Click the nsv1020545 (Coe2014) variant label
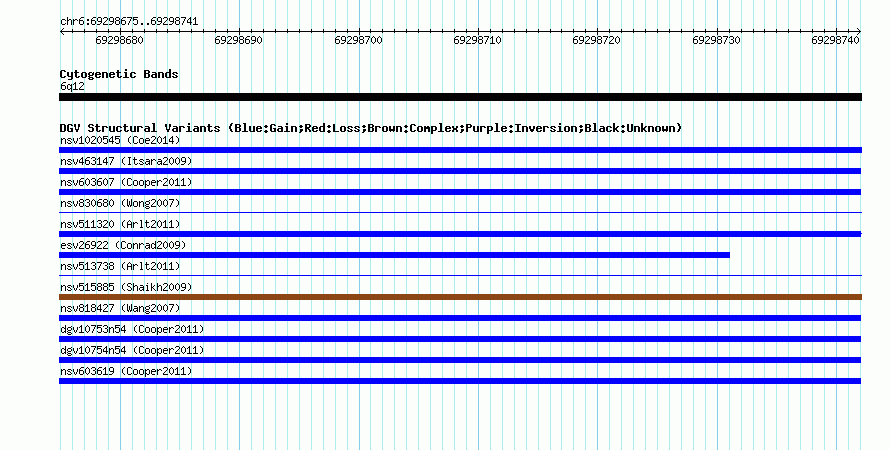This screenshot has width=890, height=450. [x=120, y=140]
